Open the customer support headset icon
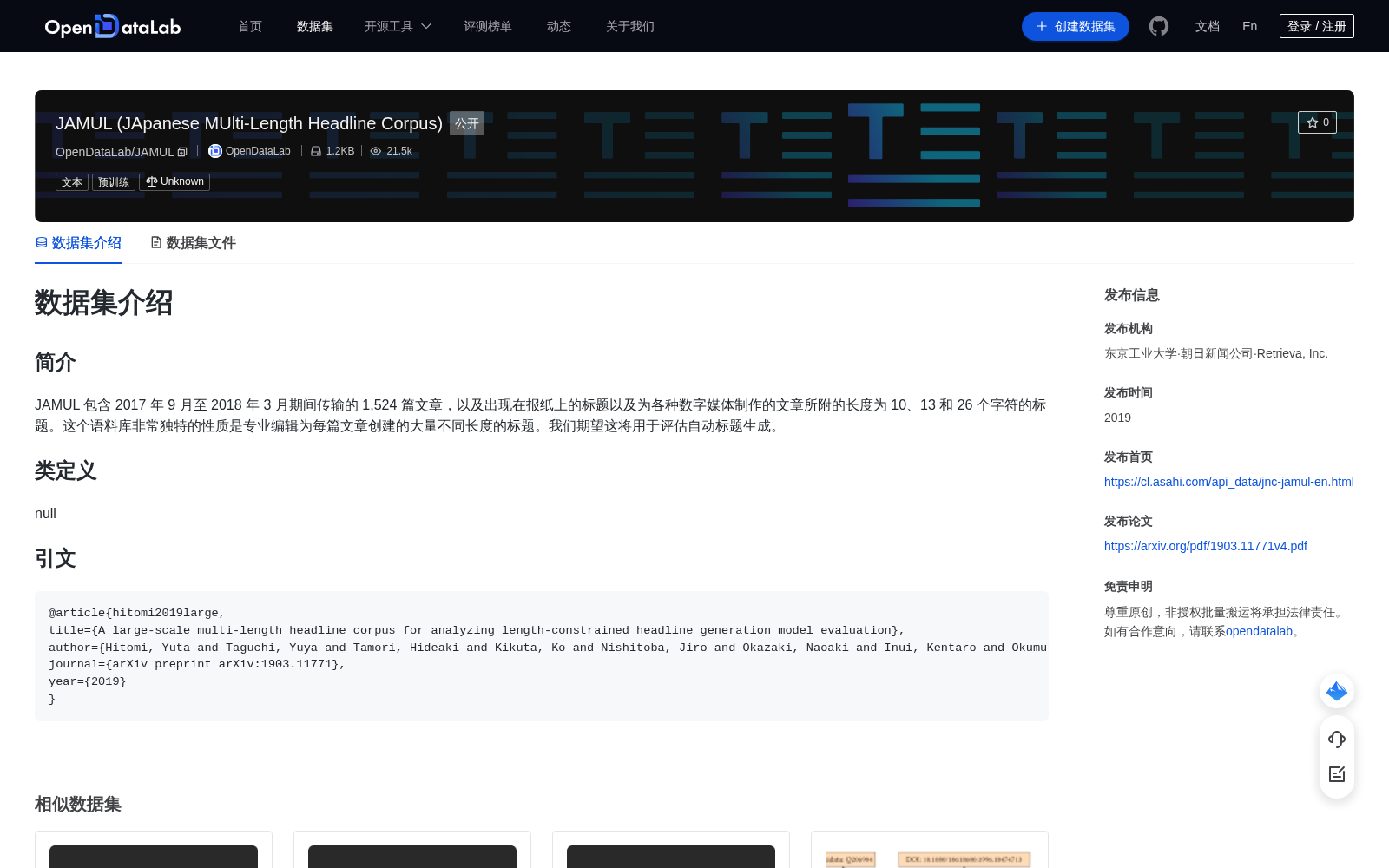 click(1337, 740)
